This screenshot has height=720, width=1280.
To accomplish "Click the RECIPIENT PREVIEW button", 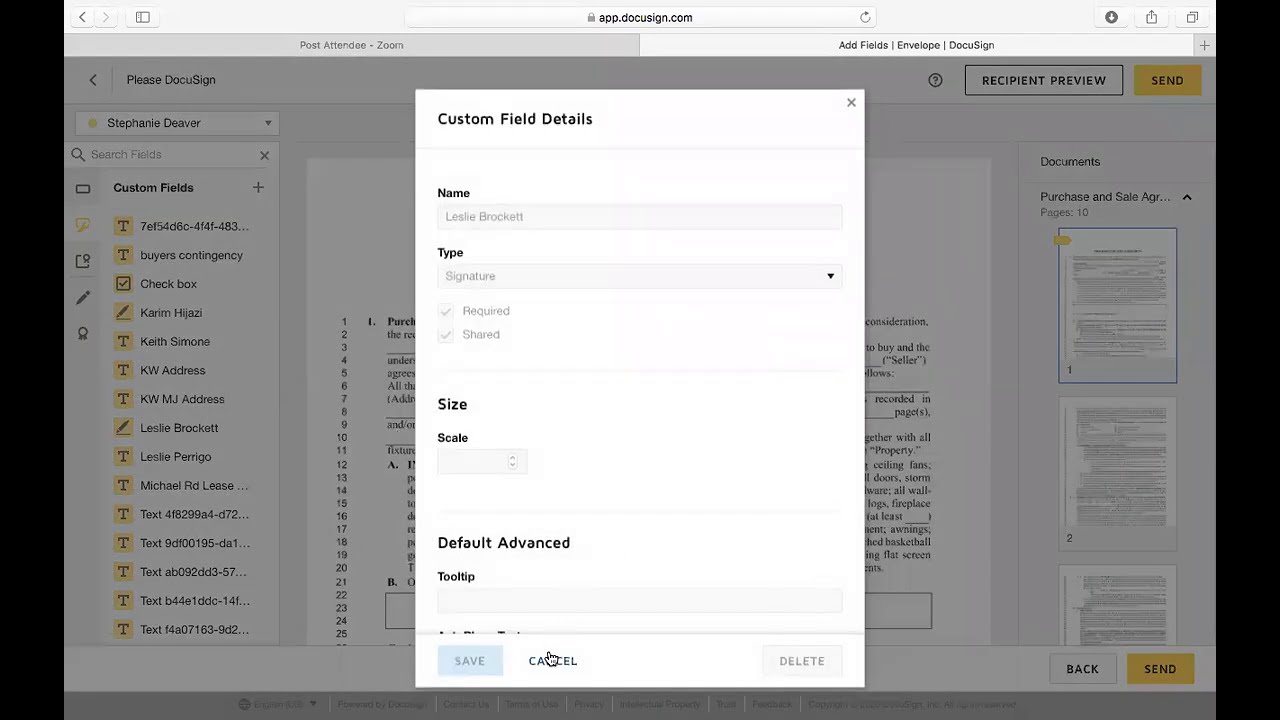I will 1044,80.
